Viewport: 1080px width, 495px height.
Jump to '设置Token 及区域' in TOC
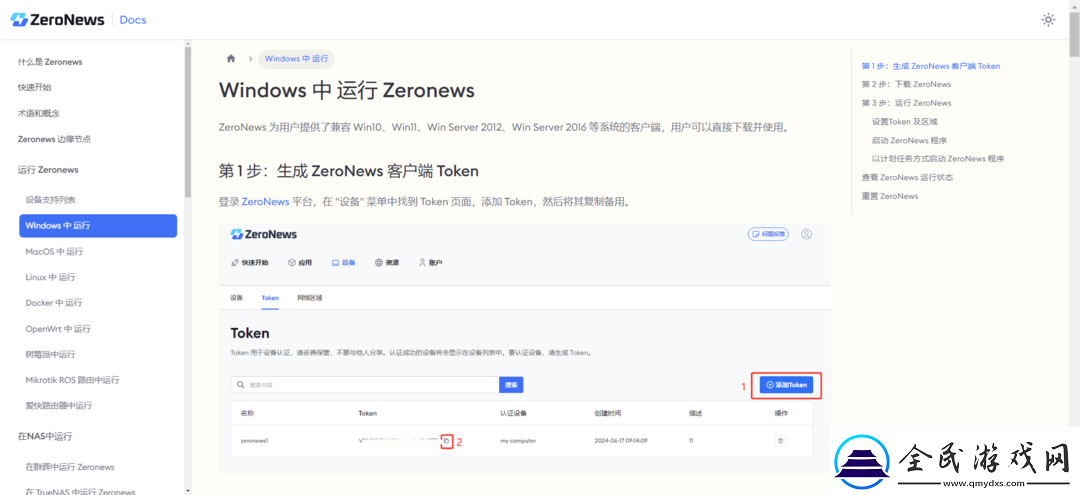(x=904, y=121)
